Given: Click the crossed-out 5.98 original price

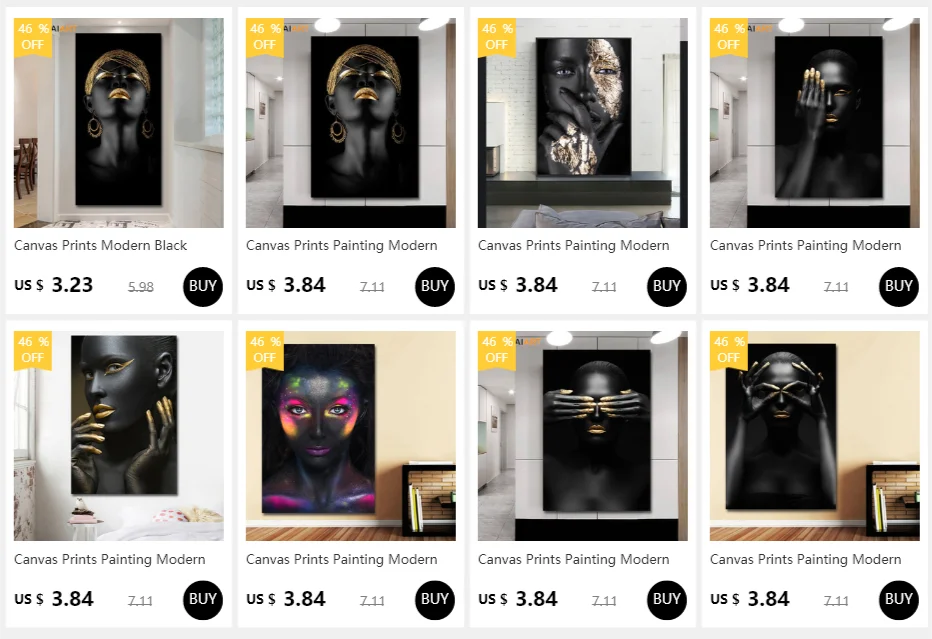Looking at the screenshot, I should [141, 287].
